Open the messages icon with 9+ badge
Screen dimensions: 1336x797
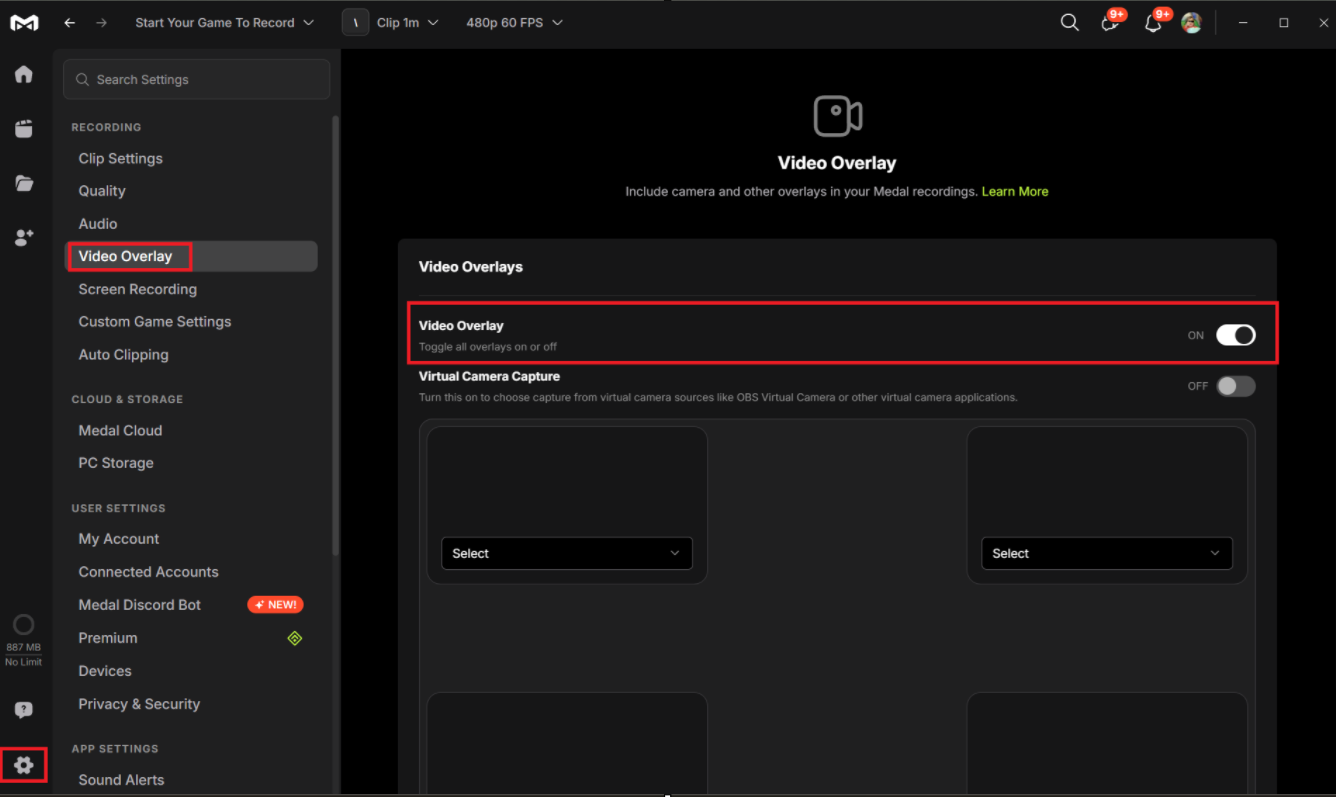[1110, 23]
